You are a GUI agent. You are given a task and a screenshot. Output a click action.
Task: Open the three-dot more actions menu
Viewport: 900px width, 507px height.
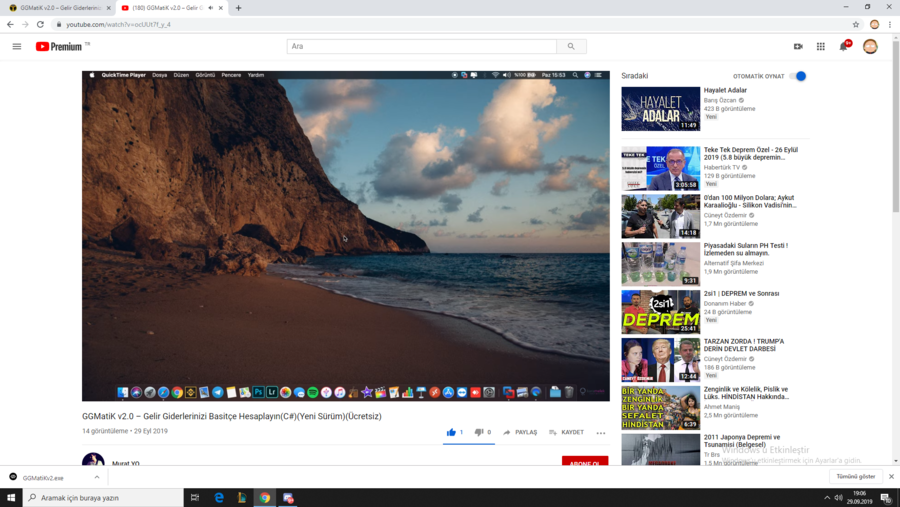click(601, 433)
